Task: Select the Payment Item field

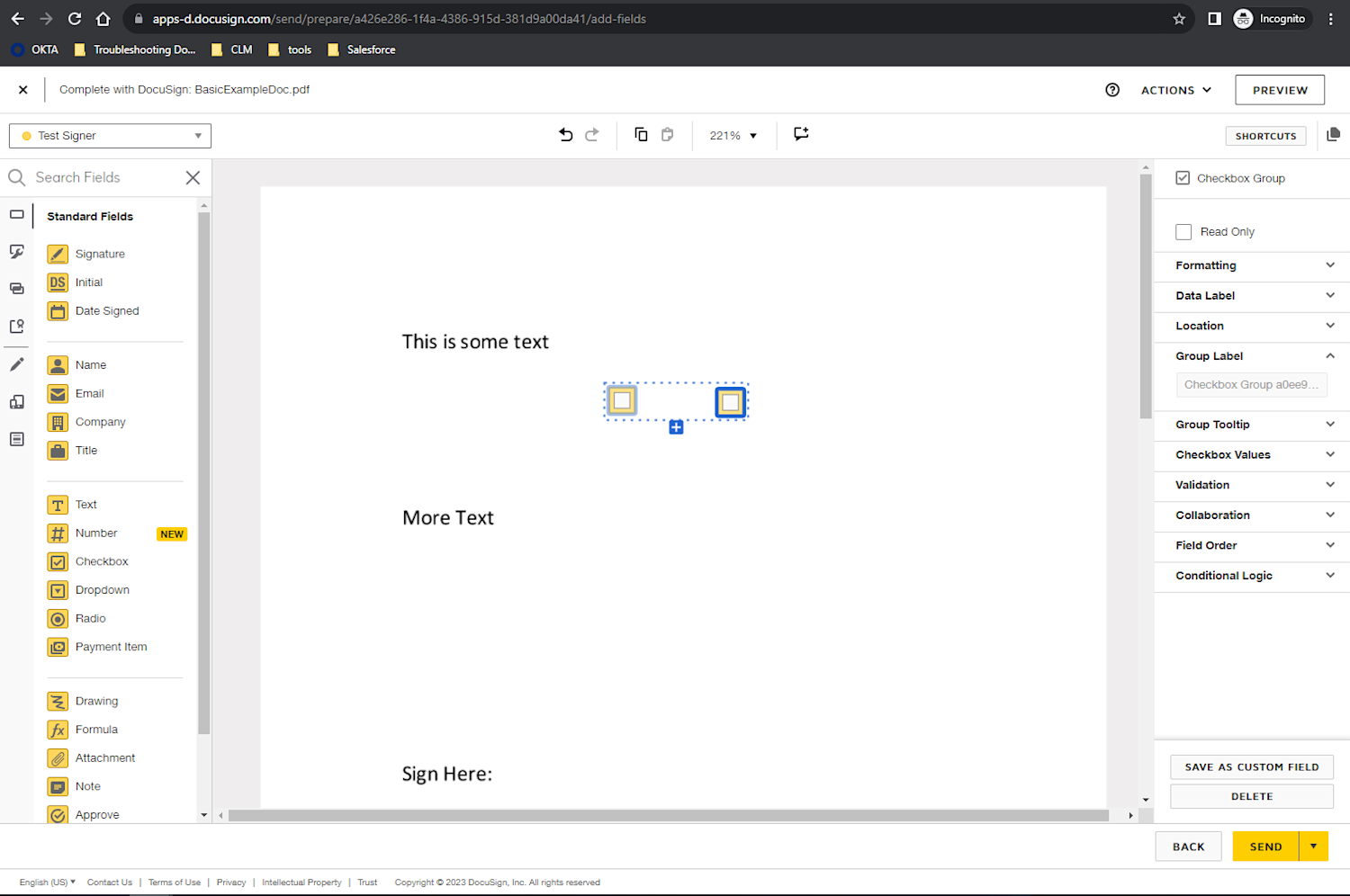Action: coord(110,646)
